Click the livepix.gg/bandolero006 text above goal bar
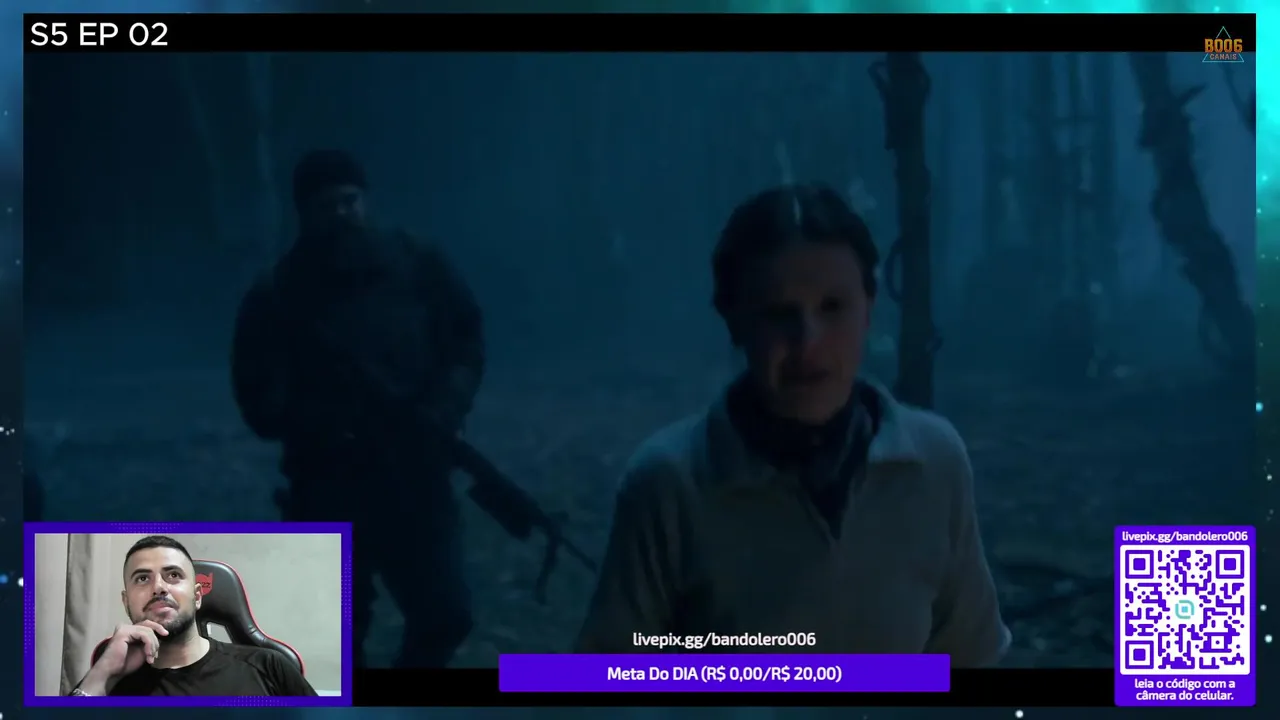Screen dimensions: 1280x720 click(x=724, y=639)
